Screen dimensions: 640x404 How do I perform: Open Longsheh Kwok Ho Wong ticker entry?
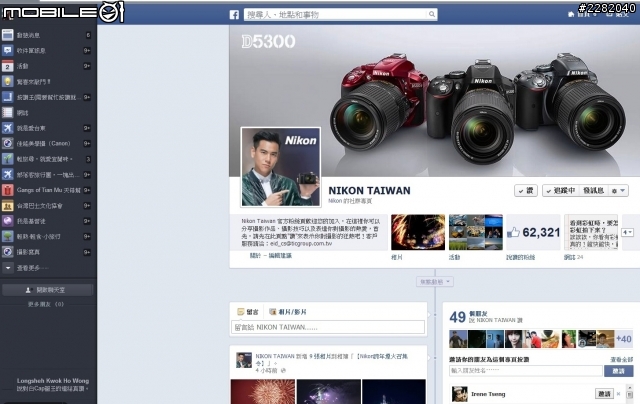(x=52, y=384)
